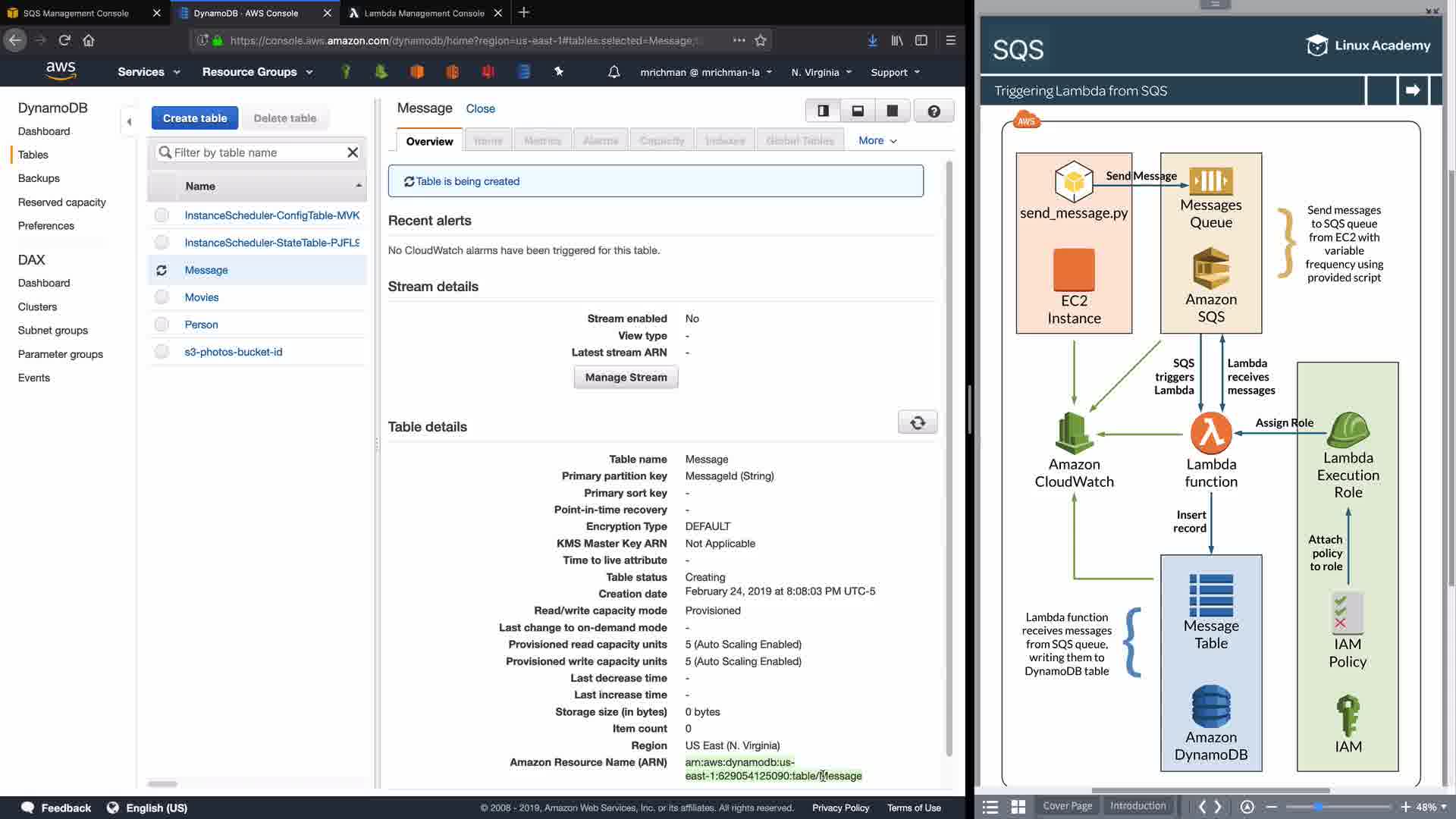Open the DynamoDB help icon
The height and width of the screenshot is (819, 1456).
point(934,111)
